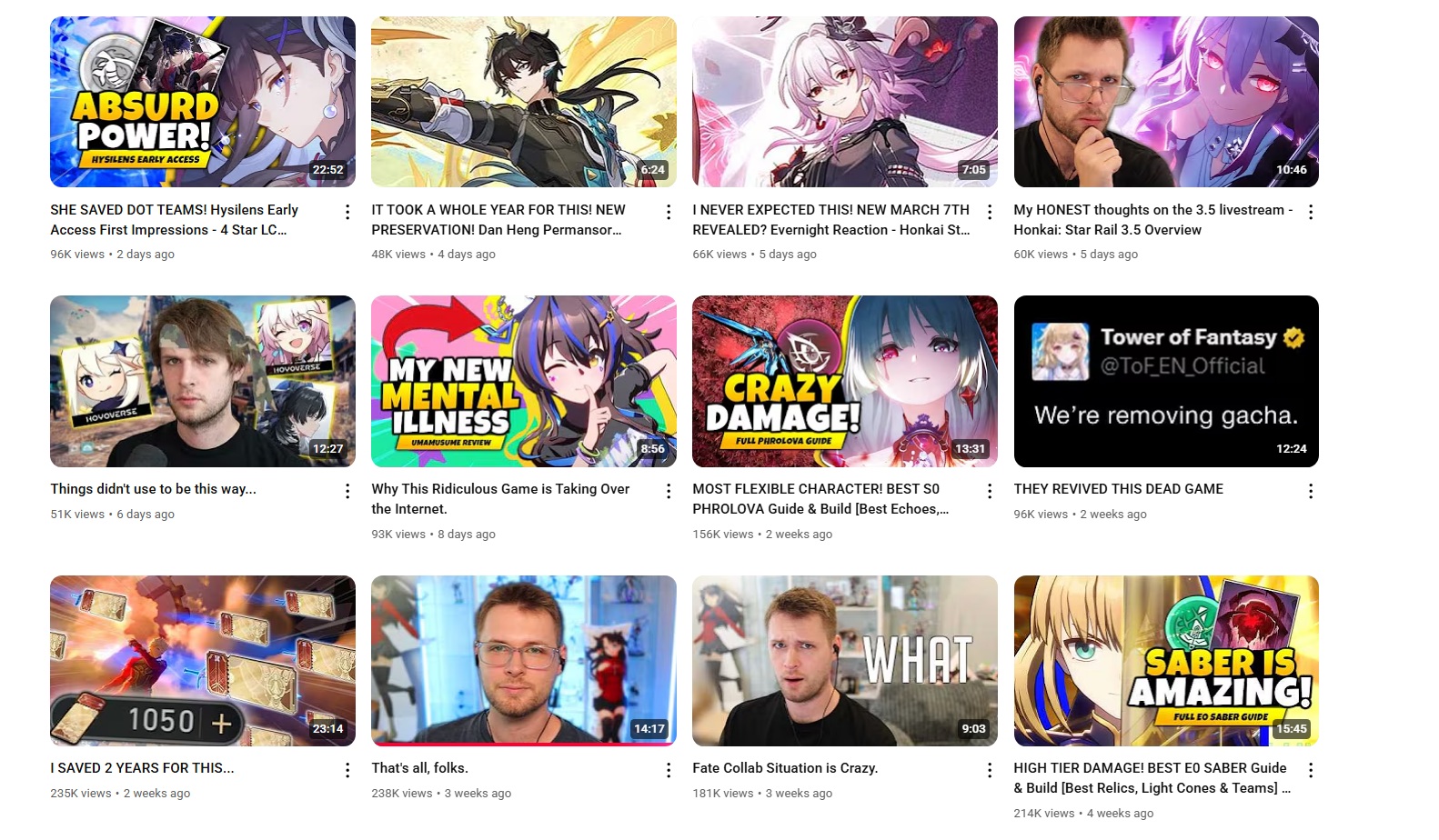Click the title 'Fate Collab Situation is Crazy.'

[x=785, y=768]
